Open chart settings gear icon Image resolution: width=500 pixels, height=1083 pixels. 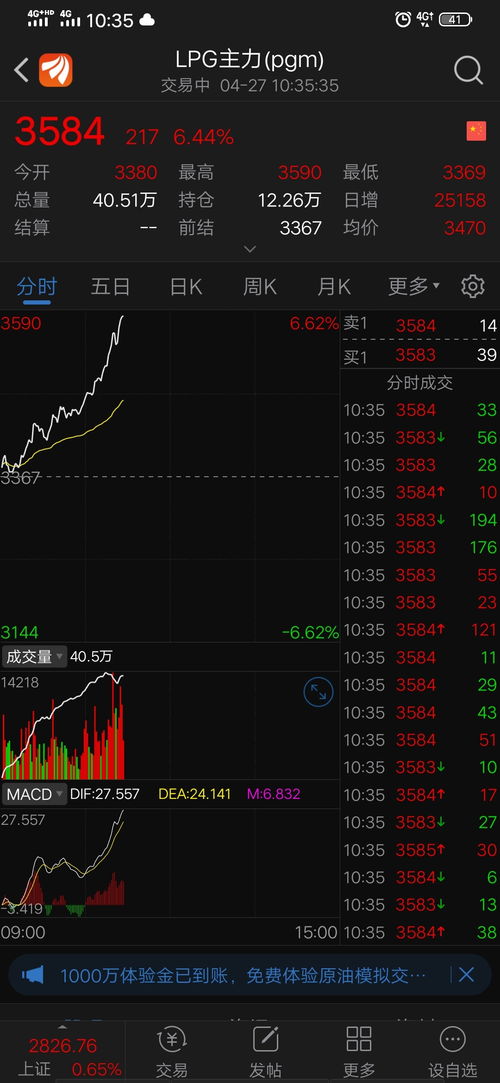pos(472,286)
